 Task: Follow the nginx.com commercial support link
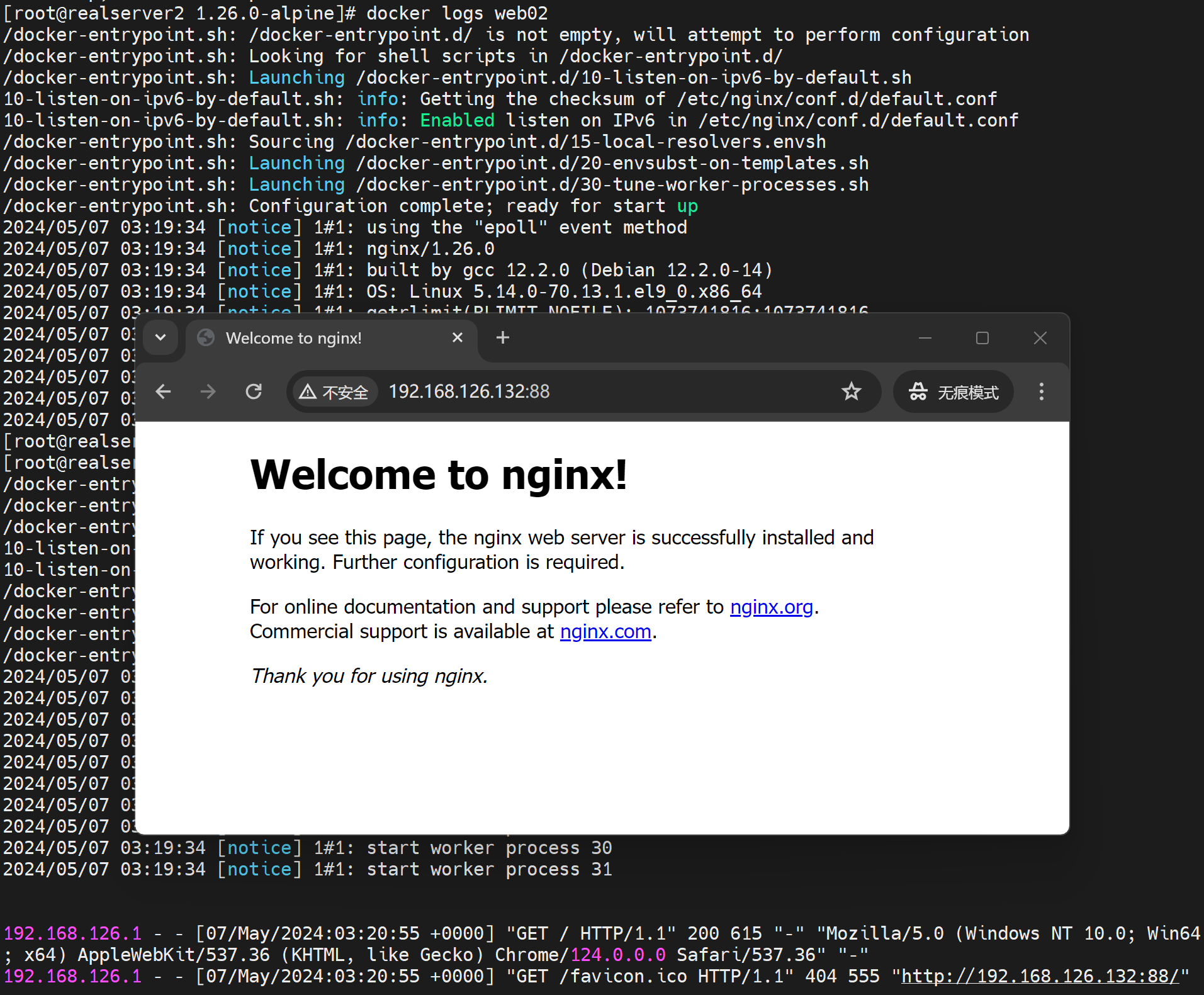(x=605, y=632)
